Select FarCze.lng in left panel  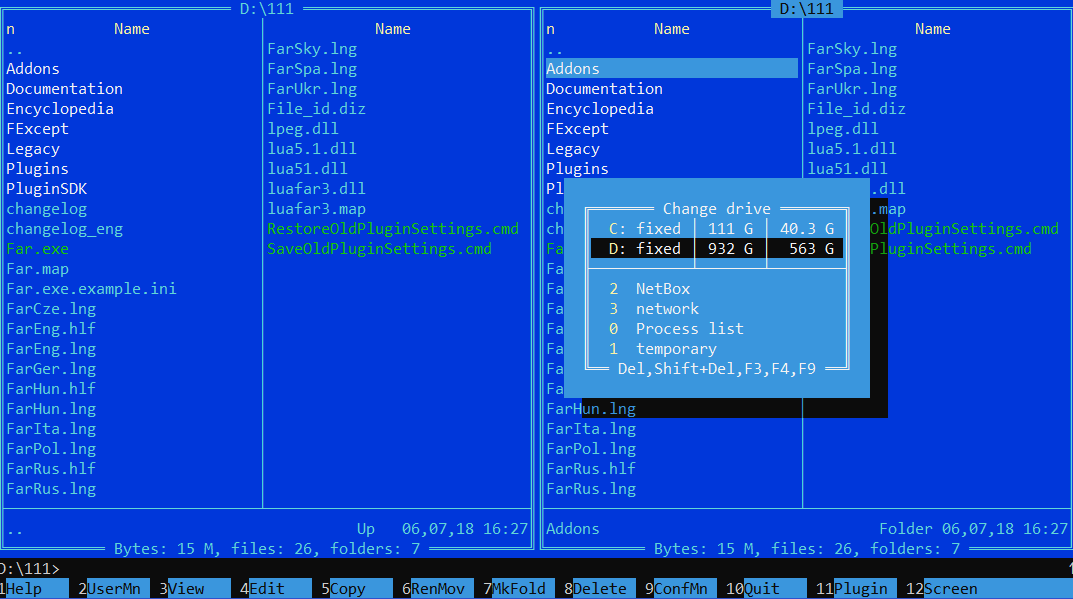click(x=51, y=309)
